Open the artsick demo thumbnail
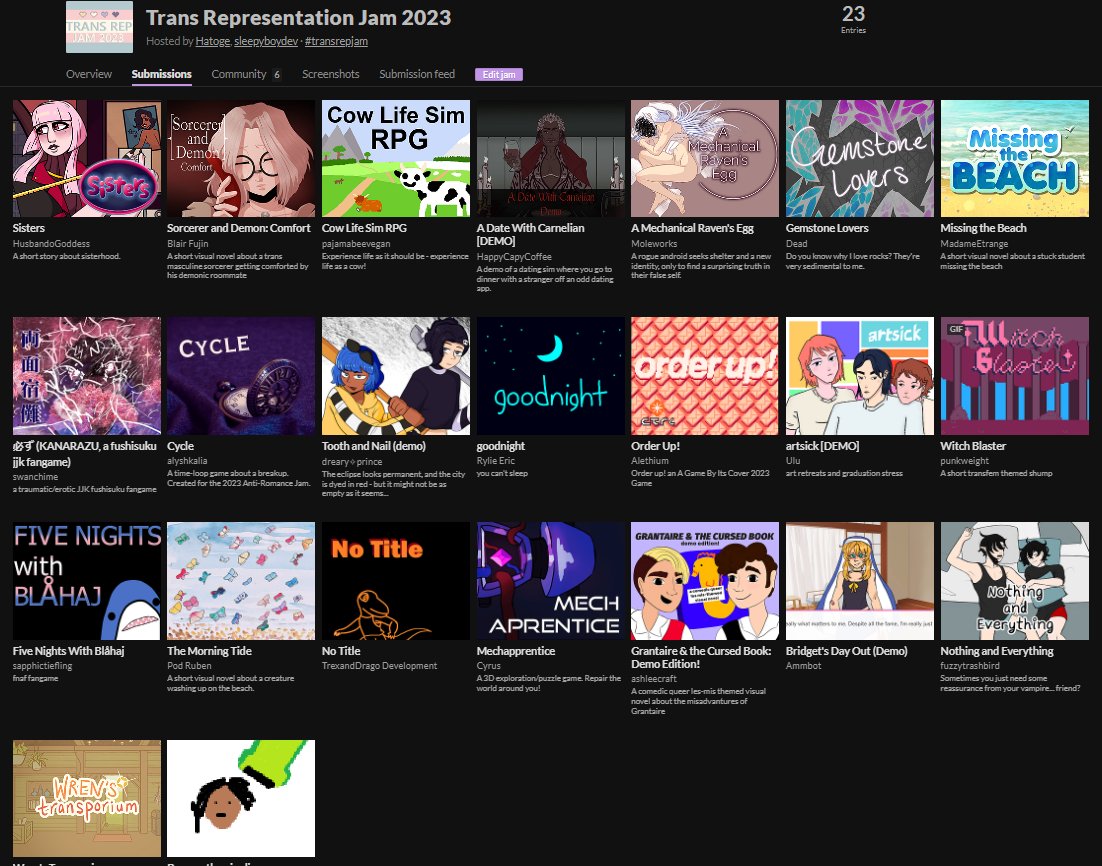 point(860,376)
